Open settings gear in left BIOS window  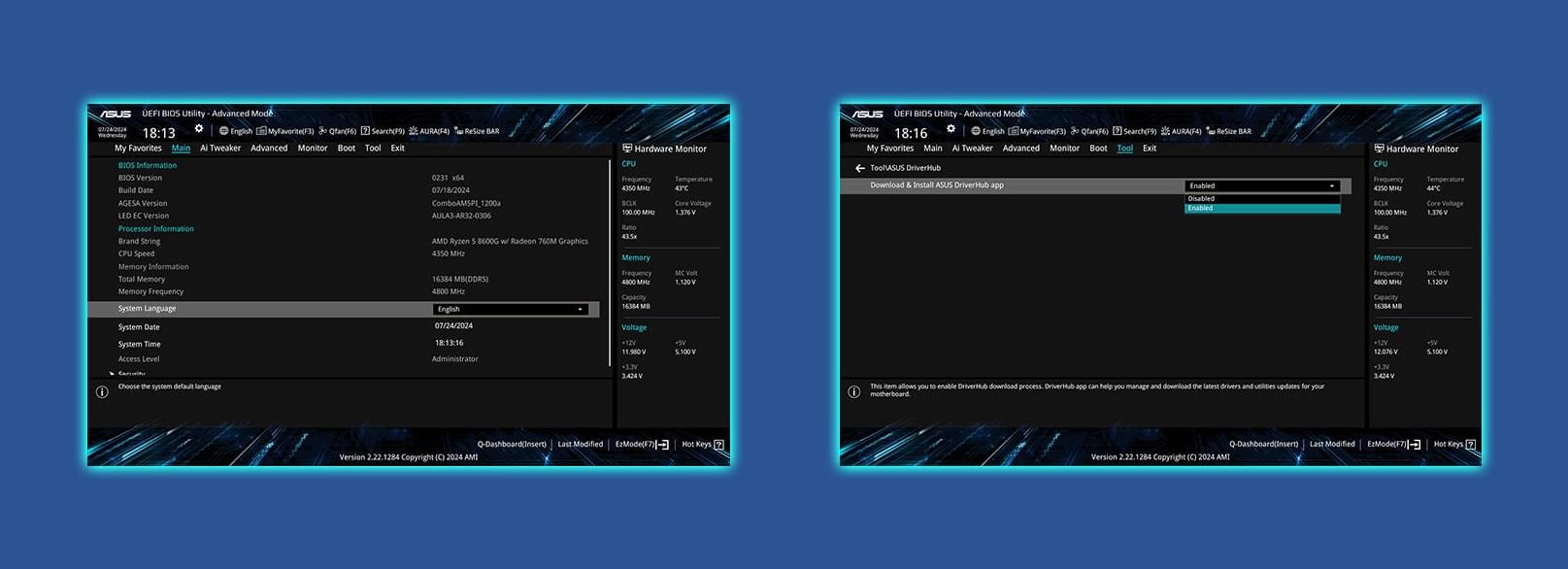point(199,128)
